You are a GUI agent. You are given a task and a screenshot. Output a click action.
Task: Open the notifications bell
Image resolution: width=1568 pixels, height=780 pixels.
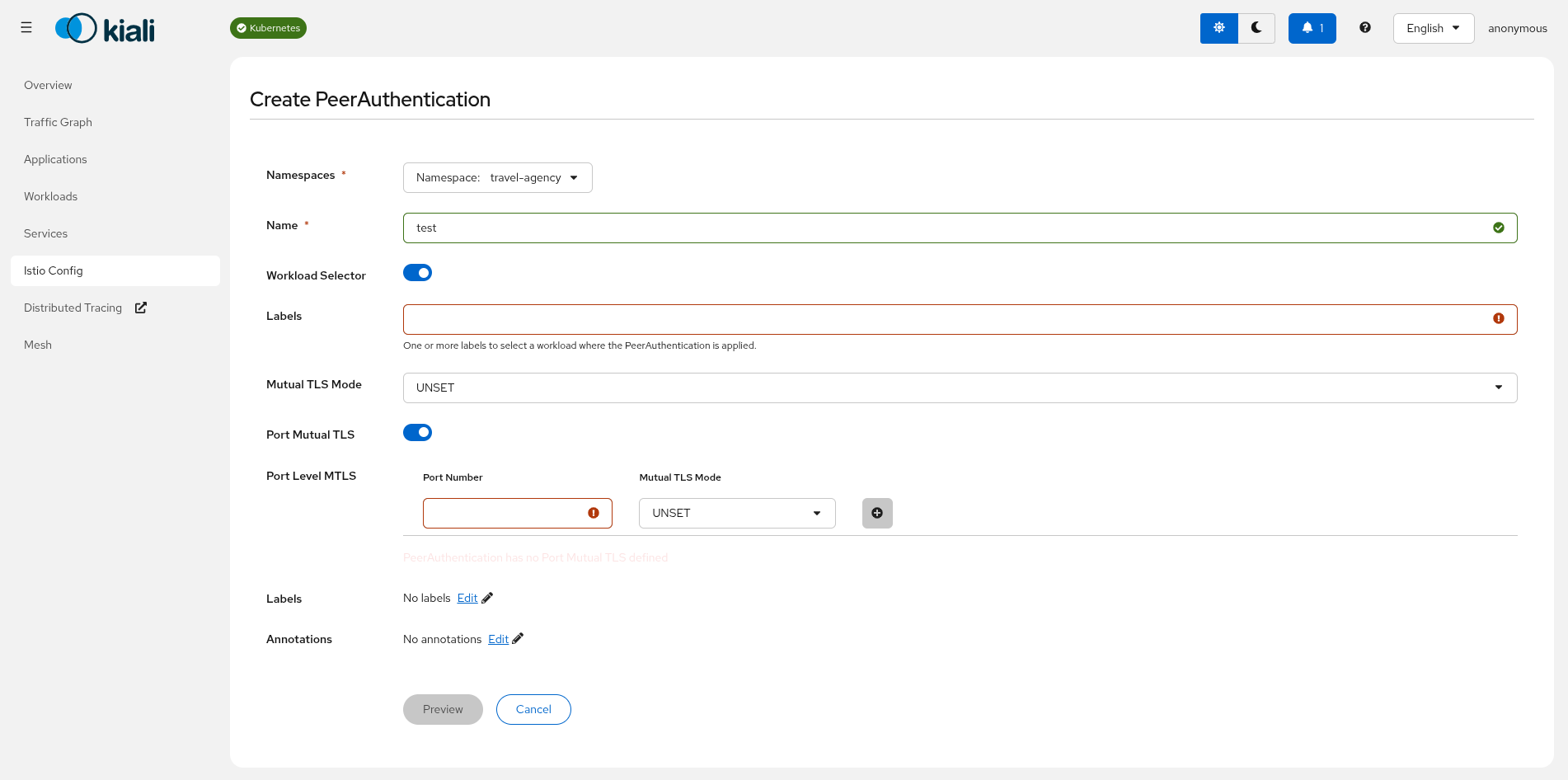pyautogui.click(x=1312, y=27)
